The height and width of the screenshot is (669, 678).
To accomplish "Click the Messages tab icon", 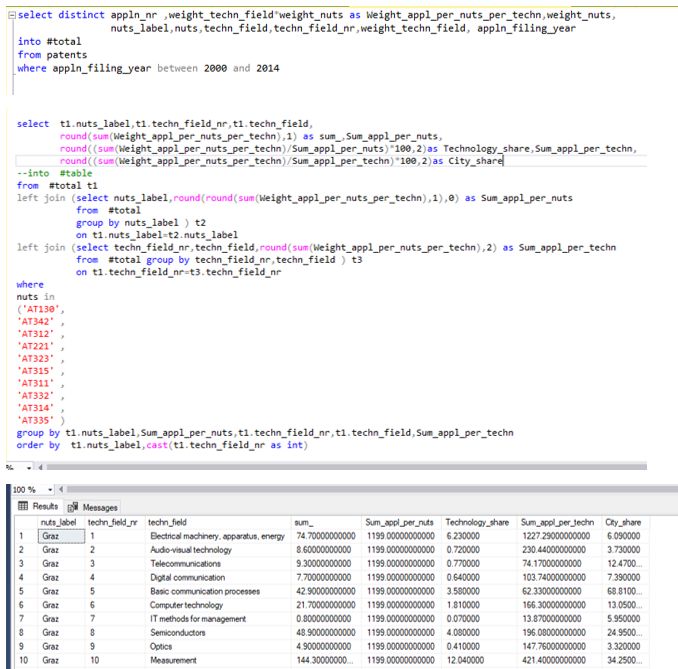I will point(74,507).
